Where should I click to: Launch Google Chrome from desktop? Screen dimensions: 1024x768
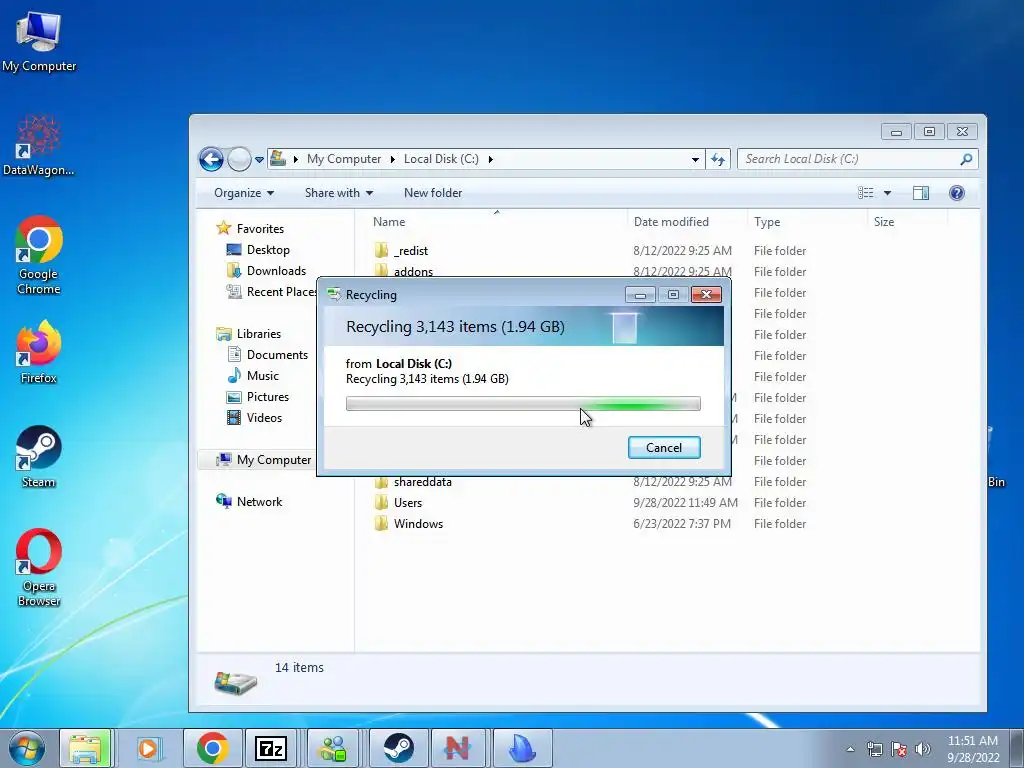pyautogui.click(x=39, y=255)
